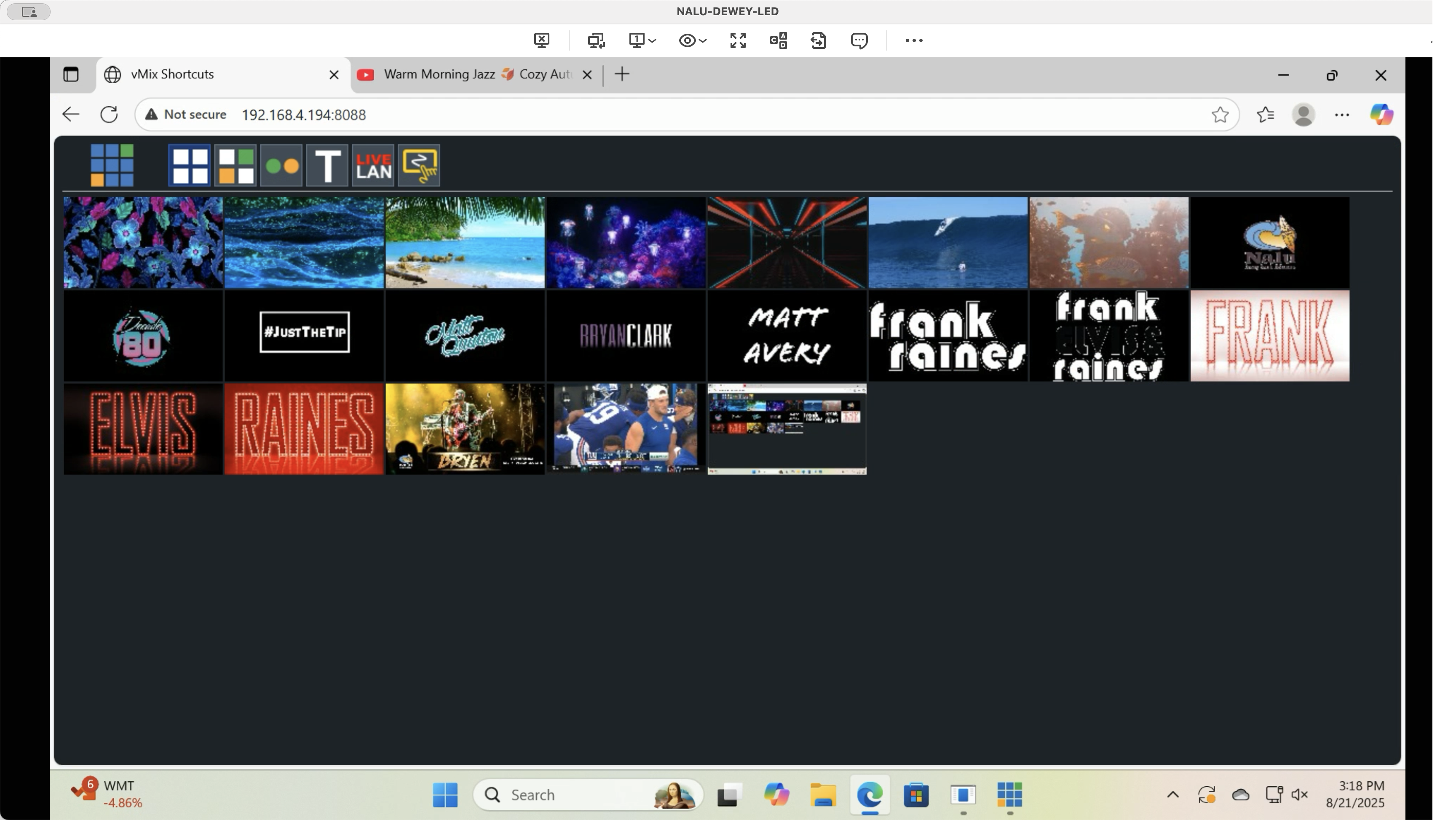Select the white 'frank raines' input
The image size is (1456, 820).
pos(948,336)
